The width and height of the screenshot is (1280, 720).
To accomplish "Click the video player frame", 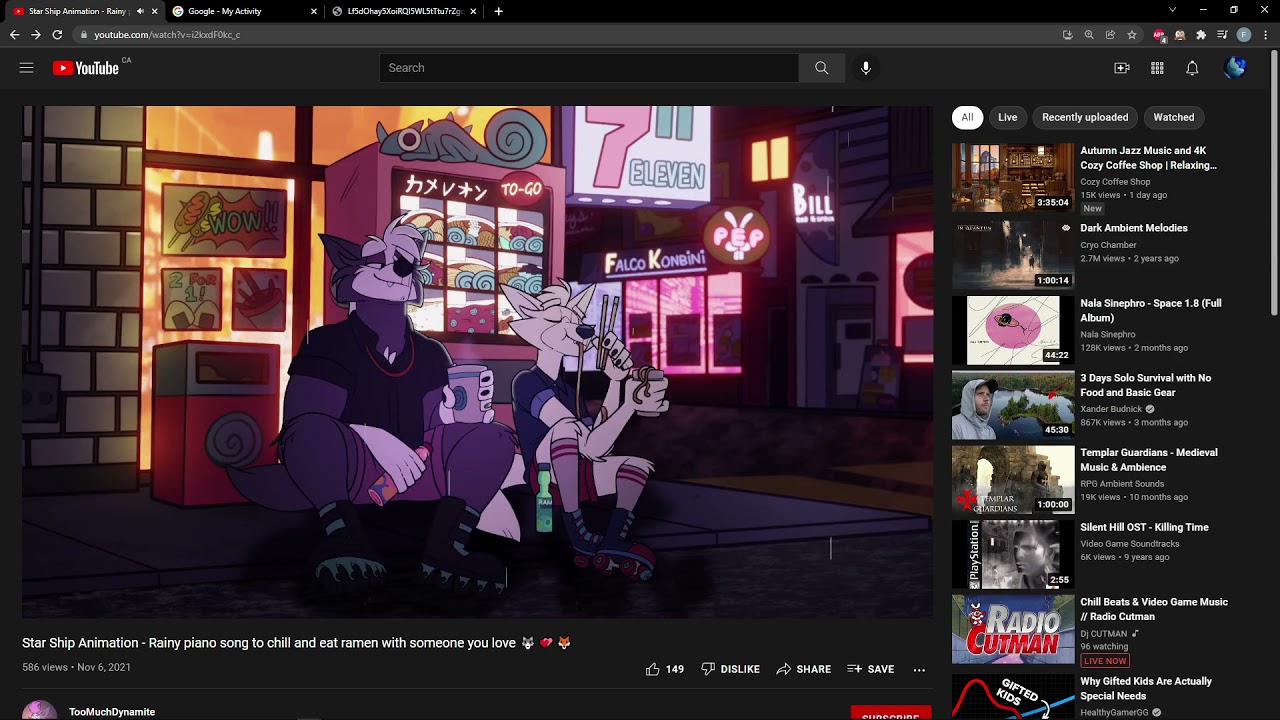I will tap(477, 362).
